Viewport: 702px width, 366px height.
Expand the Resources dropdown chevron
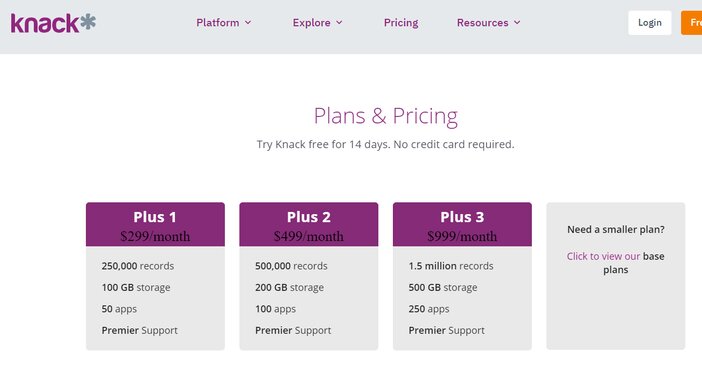[x=517, y=22]
